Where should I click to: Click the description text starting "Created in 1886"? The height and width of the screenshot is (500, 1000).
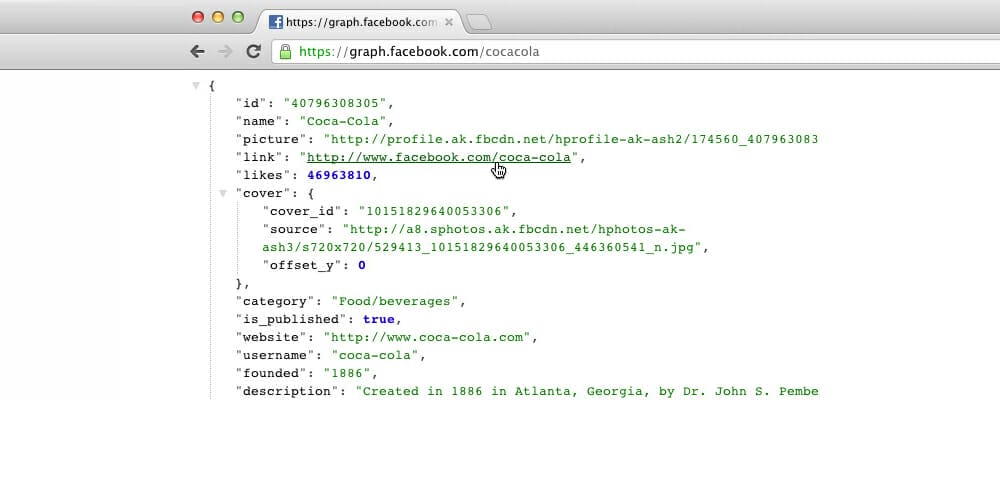point(587,392)
